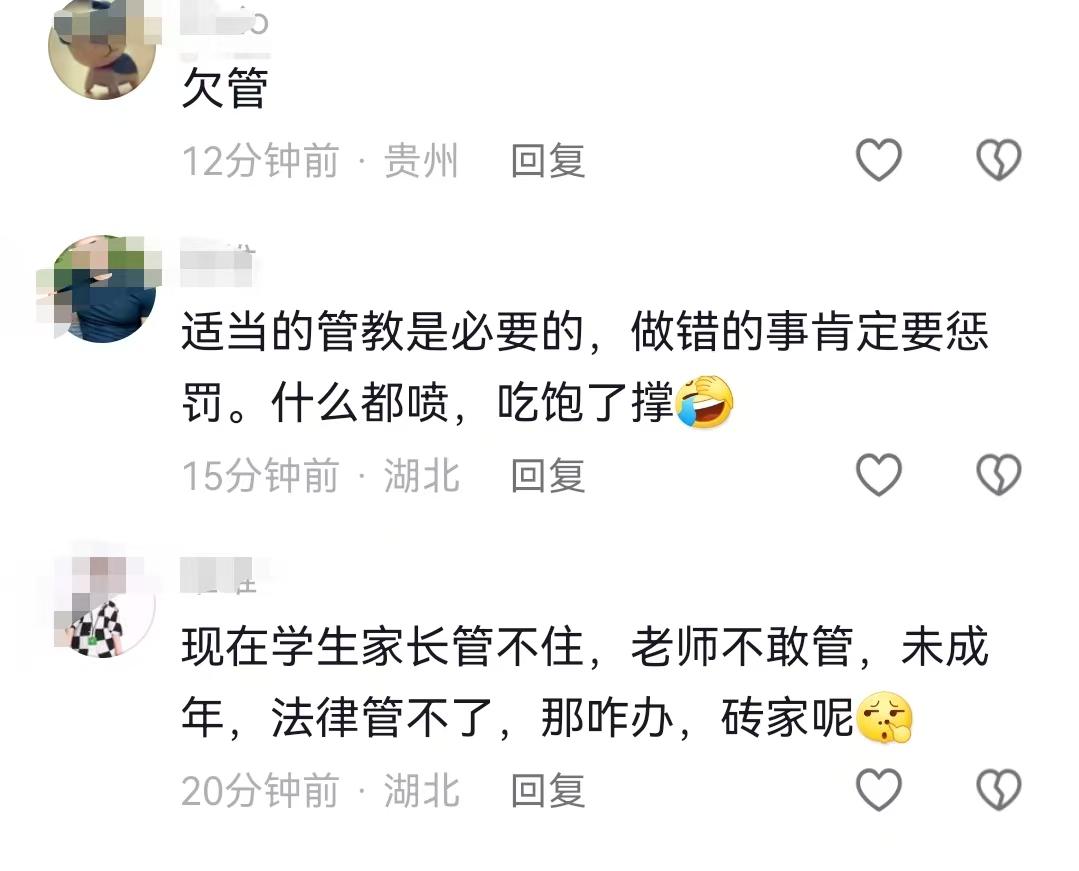Tap the laughing-crying emoji after '吃饱了撑'
The width and height of the screenshot is (1079, 871).
705,402
